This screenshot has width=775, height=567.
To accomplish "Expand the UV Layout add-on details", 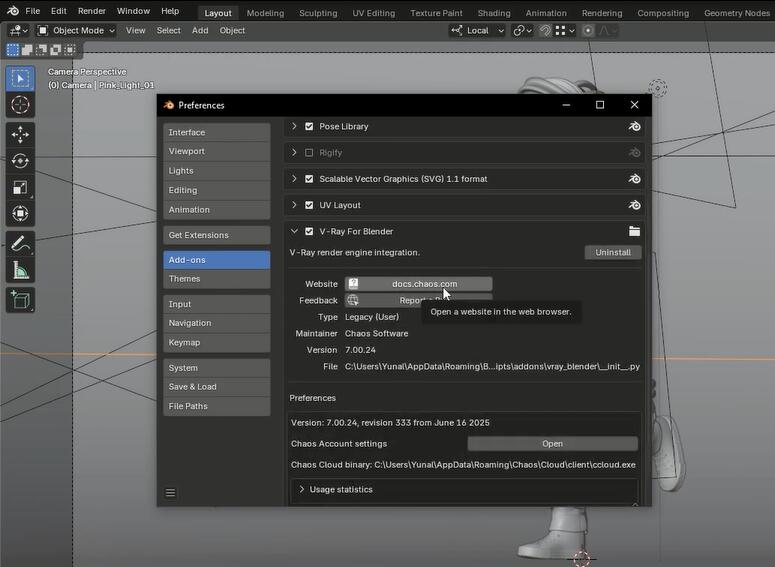I will pyautogui.click(x=294, y=205).
